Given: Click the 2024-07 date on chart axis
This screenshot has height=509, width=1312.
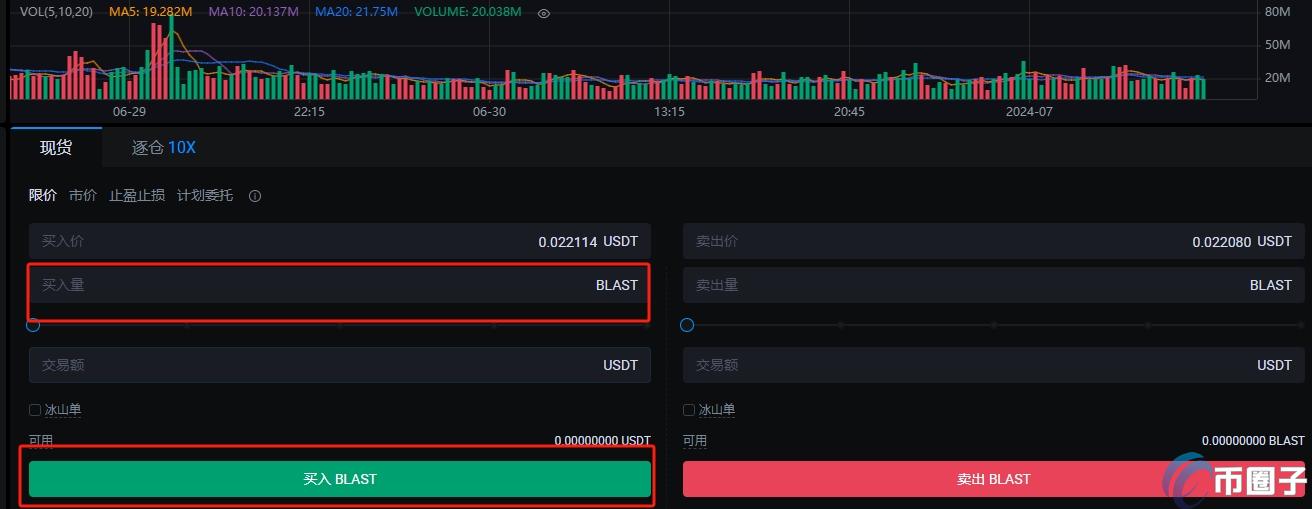Looking at the screenshot, I should [1030, 112].
